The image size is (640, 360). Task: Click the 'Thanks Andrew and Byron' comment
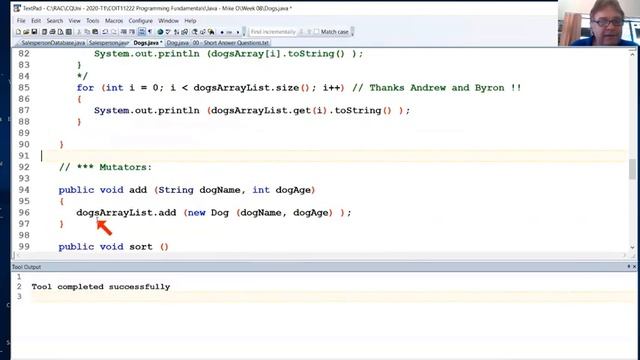pyautogui.click(x=437, y=88)
